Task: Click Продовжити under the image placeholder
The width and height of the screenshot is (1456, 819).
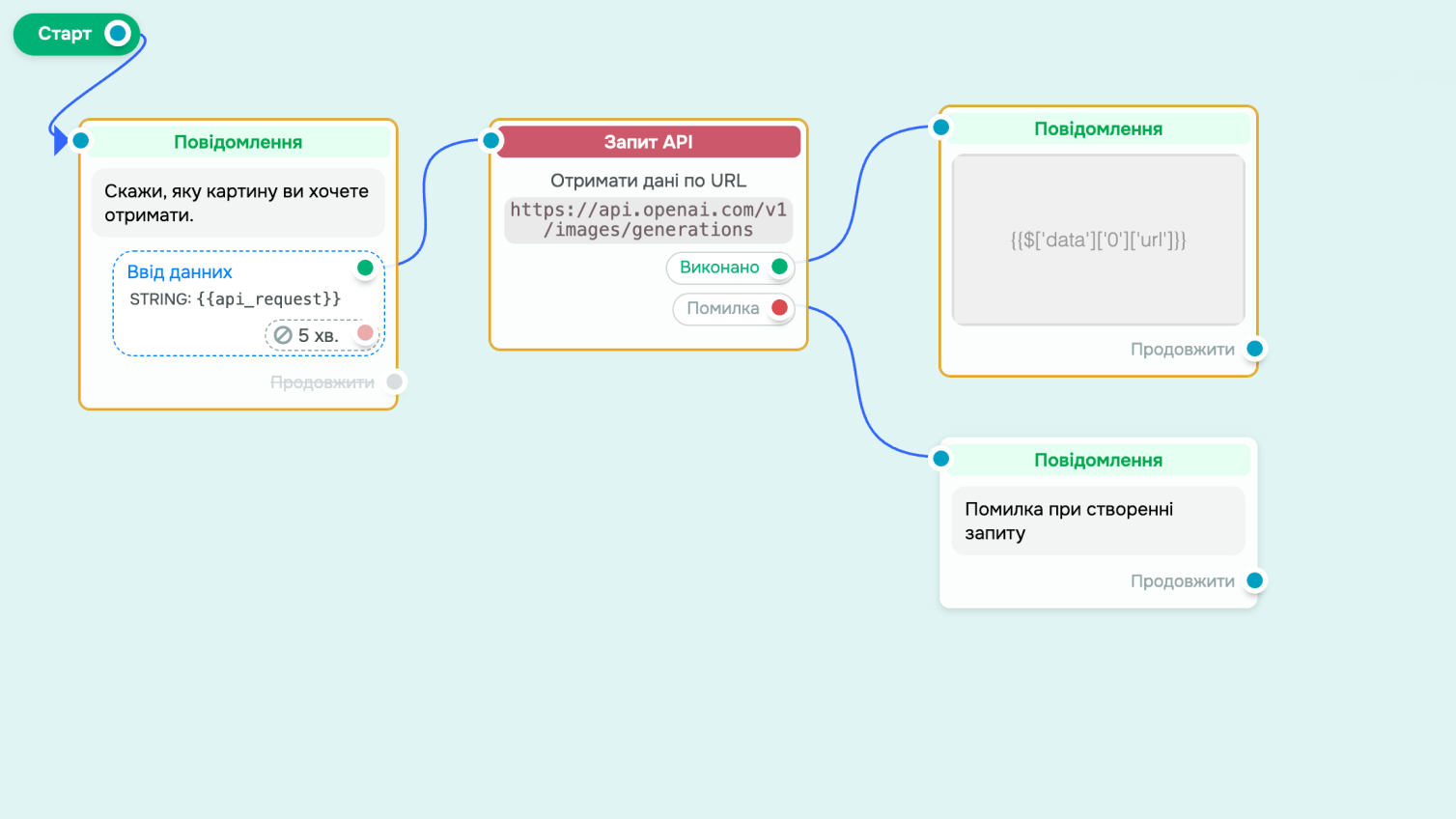Action: click(x=1183, y=350)
